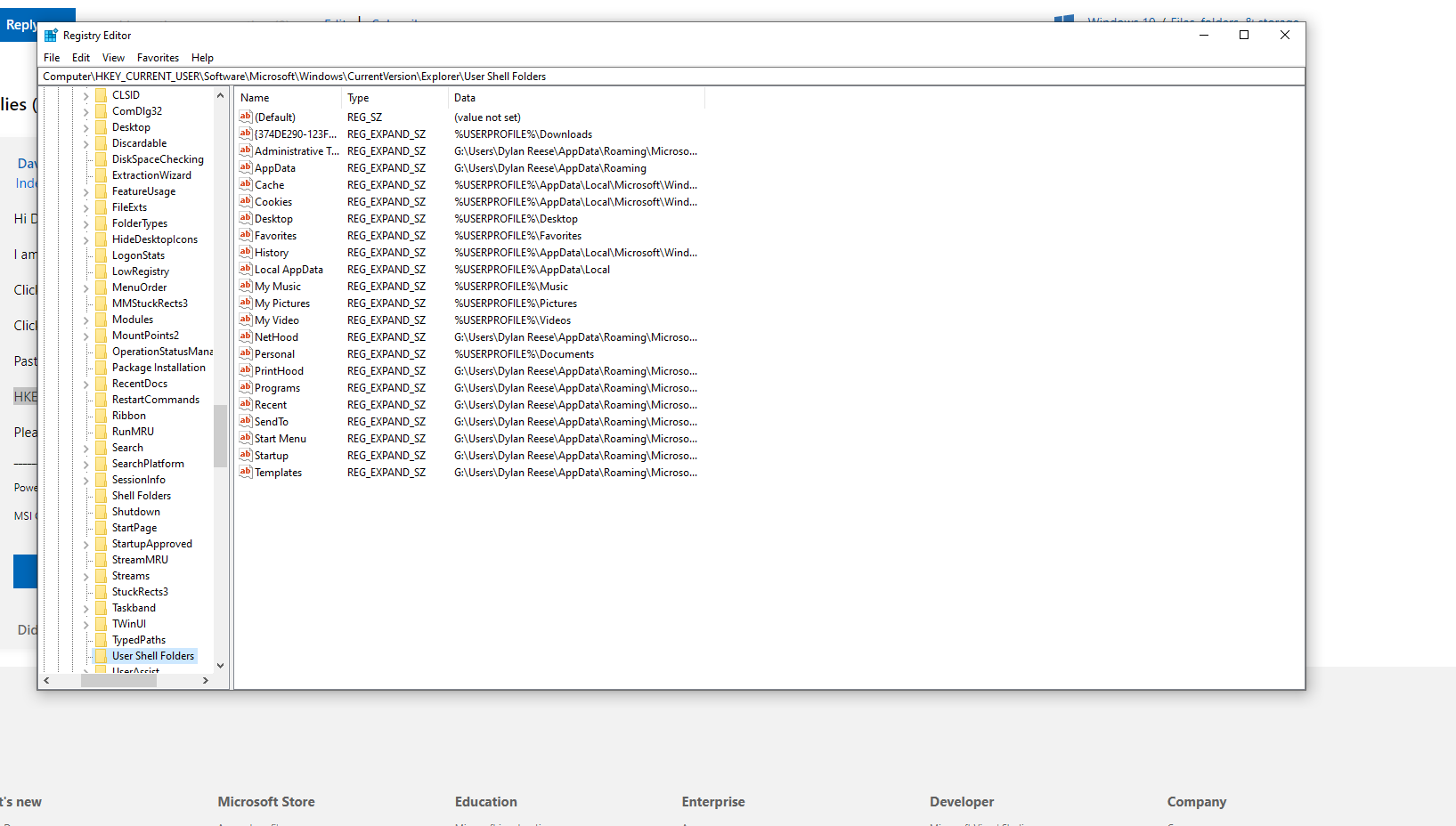This screenshot has width=1456, height=826.
Task: Click the string icon next to NetHood
Action: [246, 336]
